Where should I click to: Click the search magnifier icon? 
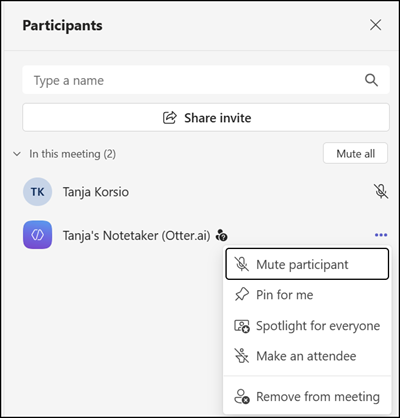click(x=371, y=80)
